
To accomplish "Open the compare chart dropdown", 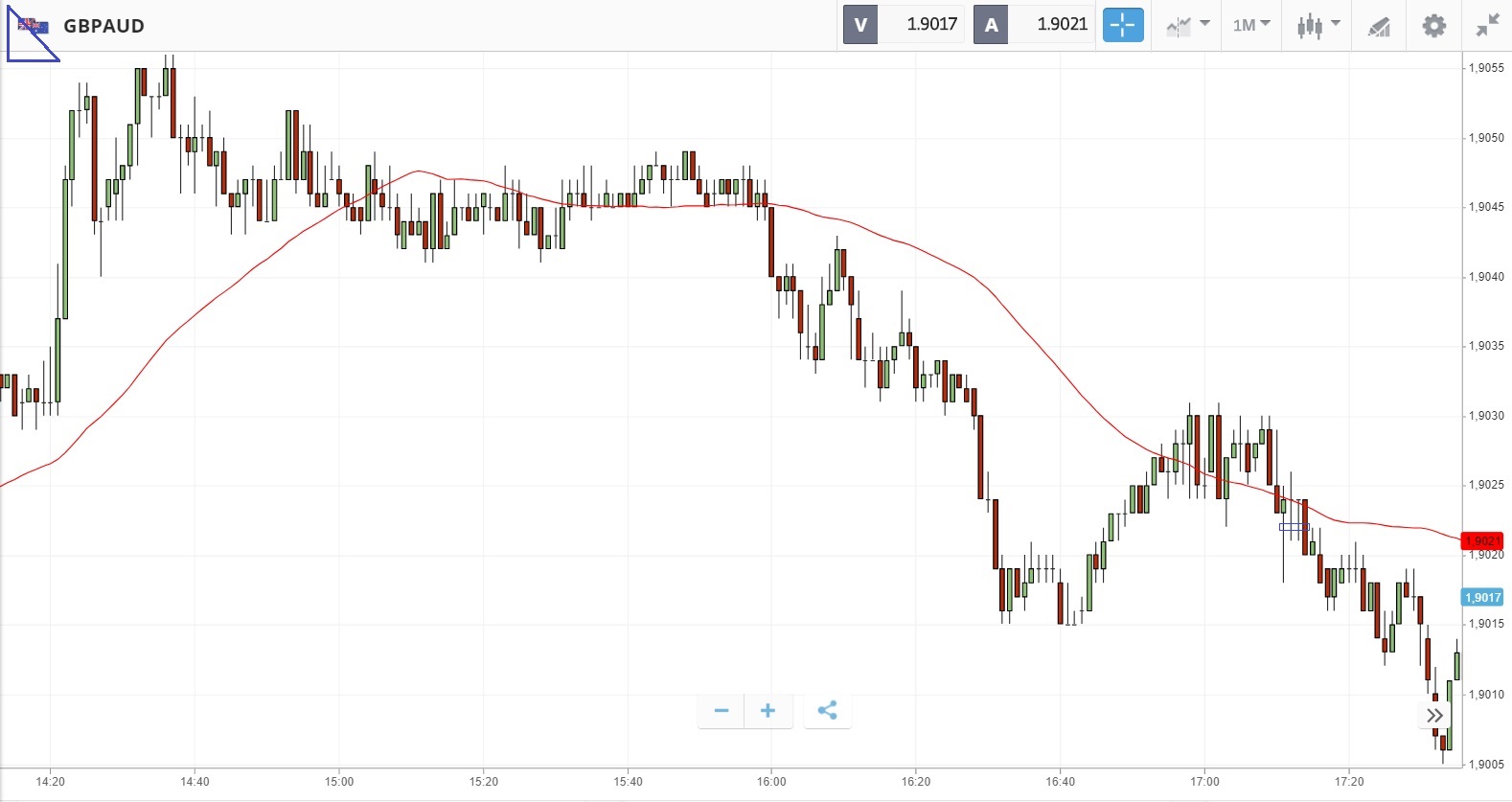I will 1187,25.
